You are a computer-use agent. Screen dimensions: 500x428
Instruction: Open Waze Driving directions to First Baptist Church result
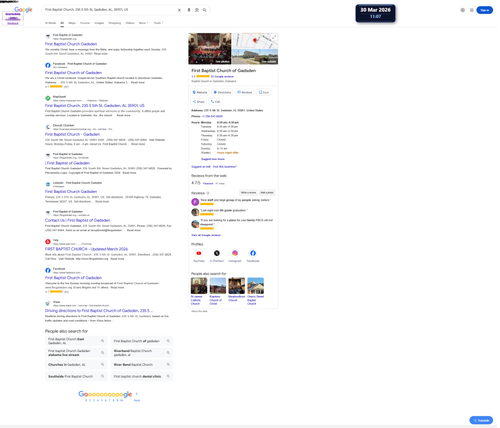[x=99, y=311]
